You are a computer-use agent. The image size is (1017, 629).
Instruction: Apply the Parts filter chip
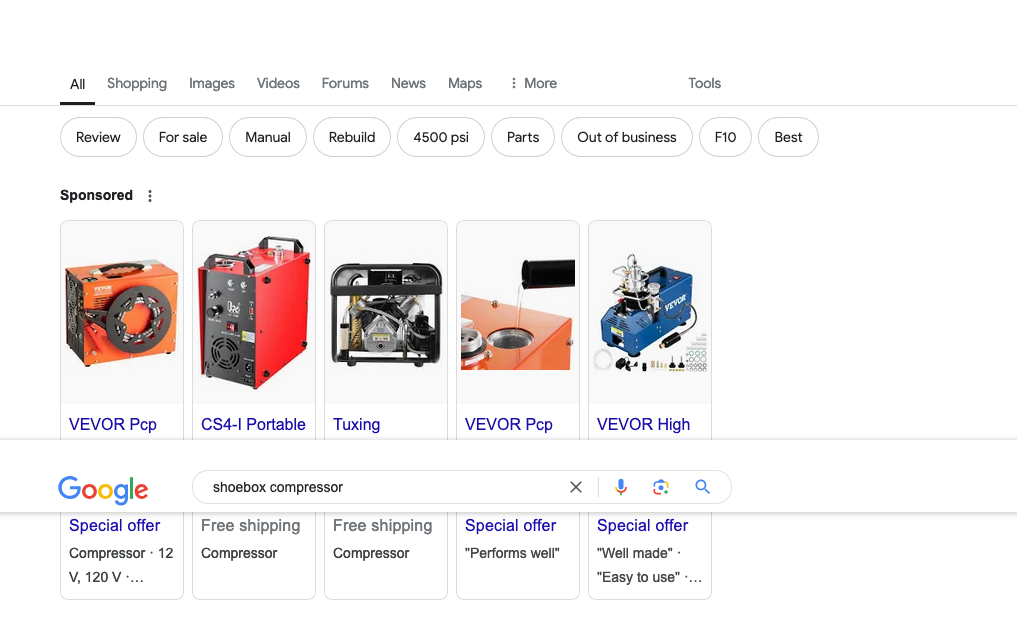tap(523, 137)
